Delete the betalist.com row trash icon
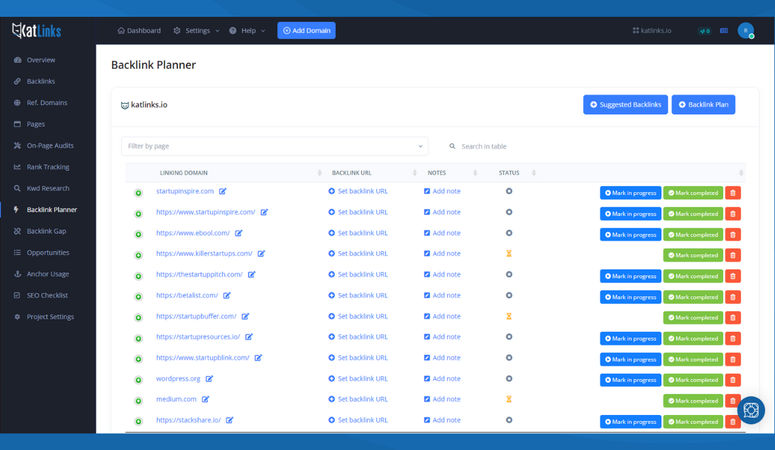Image resolution: width=775 pixels, height=450 pixels. pyautogui.click(x=733, y=297)
